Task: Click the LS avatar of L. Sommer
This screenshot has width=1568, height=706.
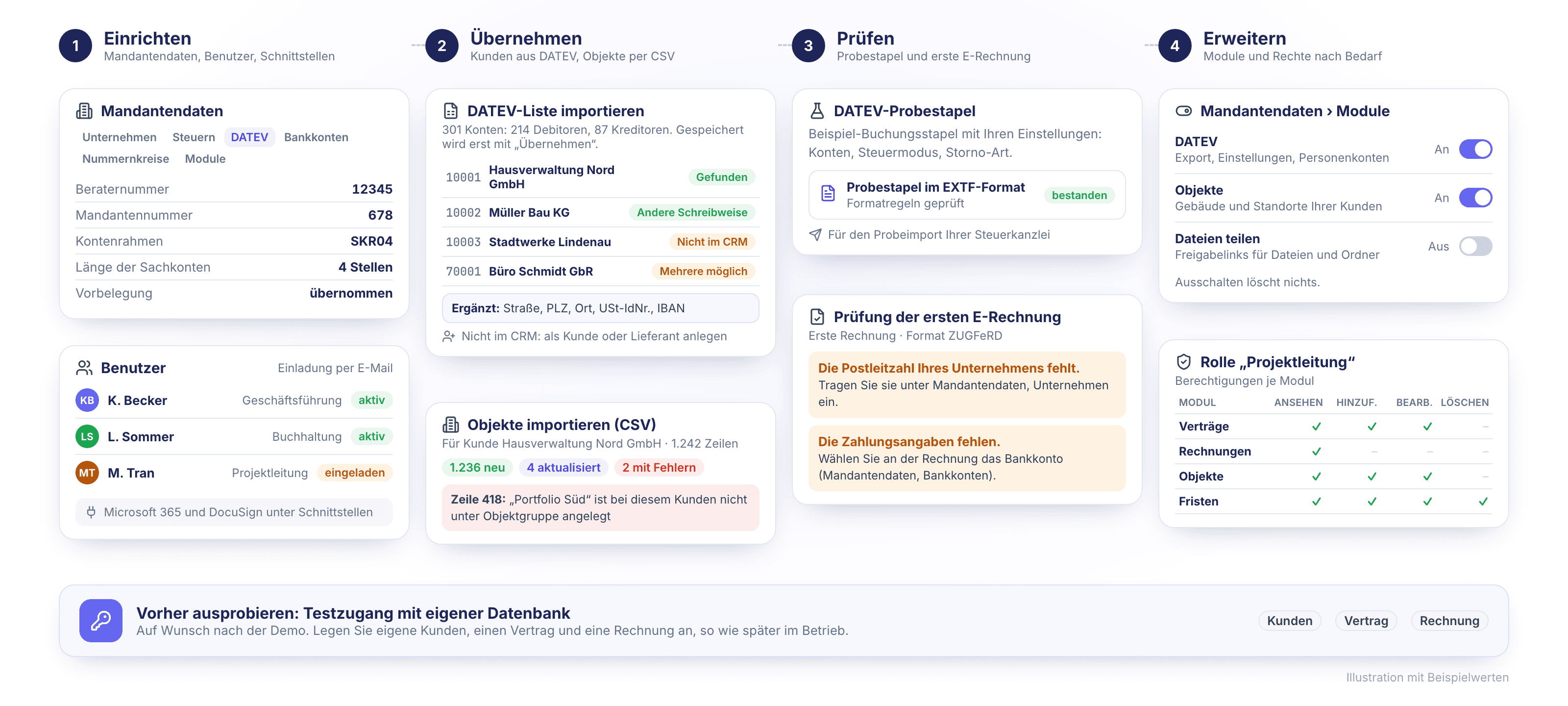Action: [87, 437]
